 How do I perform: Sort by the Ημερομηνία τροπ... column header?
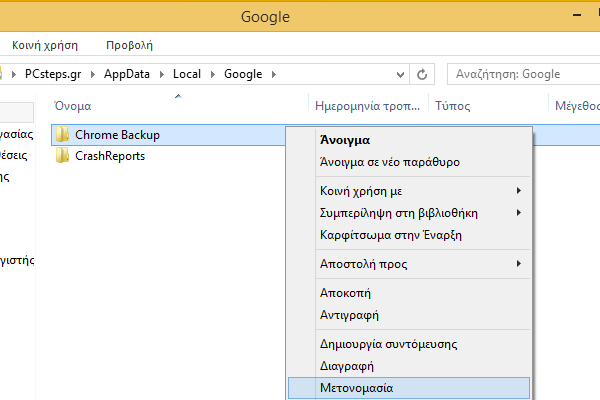(x=368, y=106)
